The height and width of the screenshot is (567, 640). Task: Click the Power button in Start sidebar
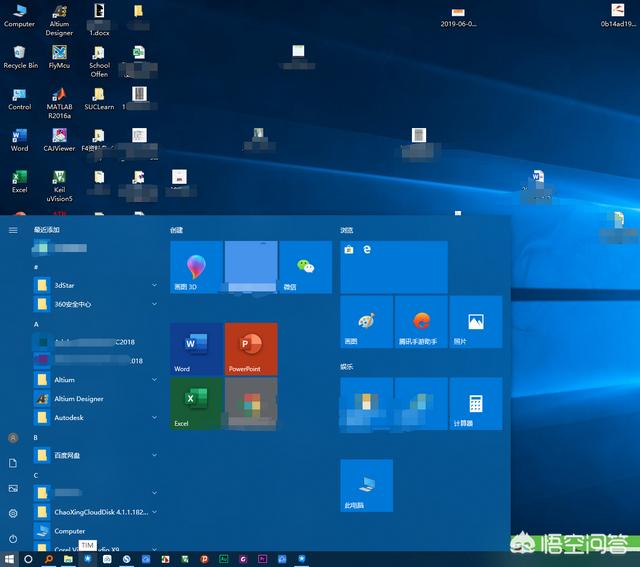[13, 537]
